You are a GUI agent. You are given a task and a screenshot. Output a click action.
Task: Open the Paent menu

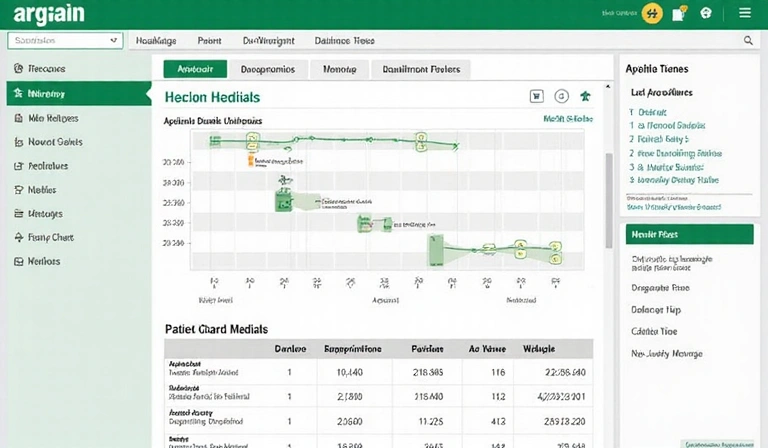(209, 41)
